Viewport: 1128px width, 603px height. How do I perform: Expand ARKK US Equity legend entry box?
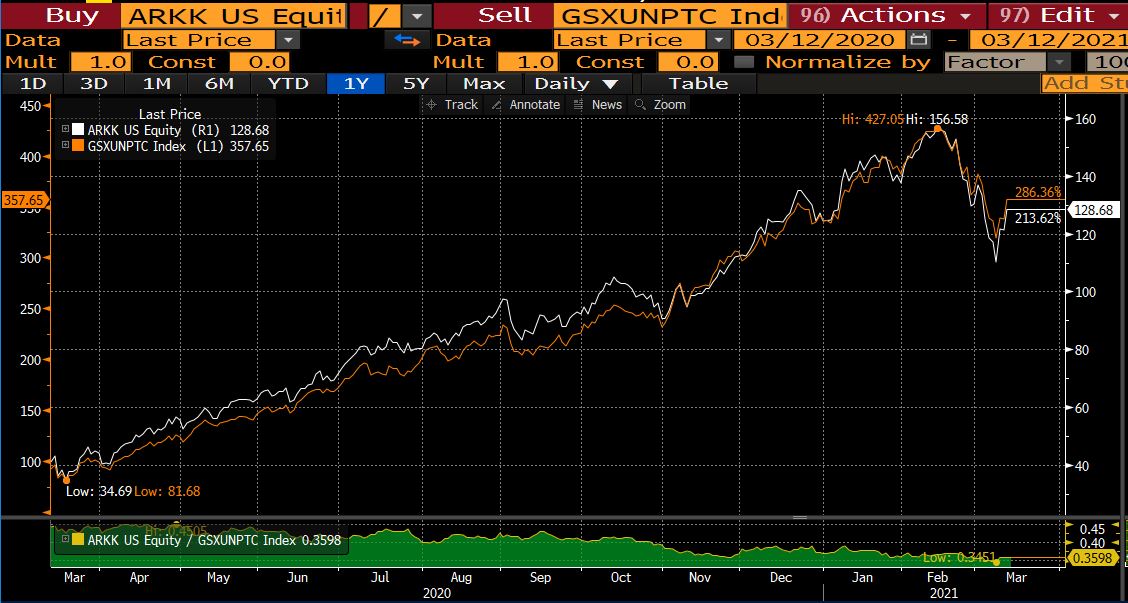(65, 130)
